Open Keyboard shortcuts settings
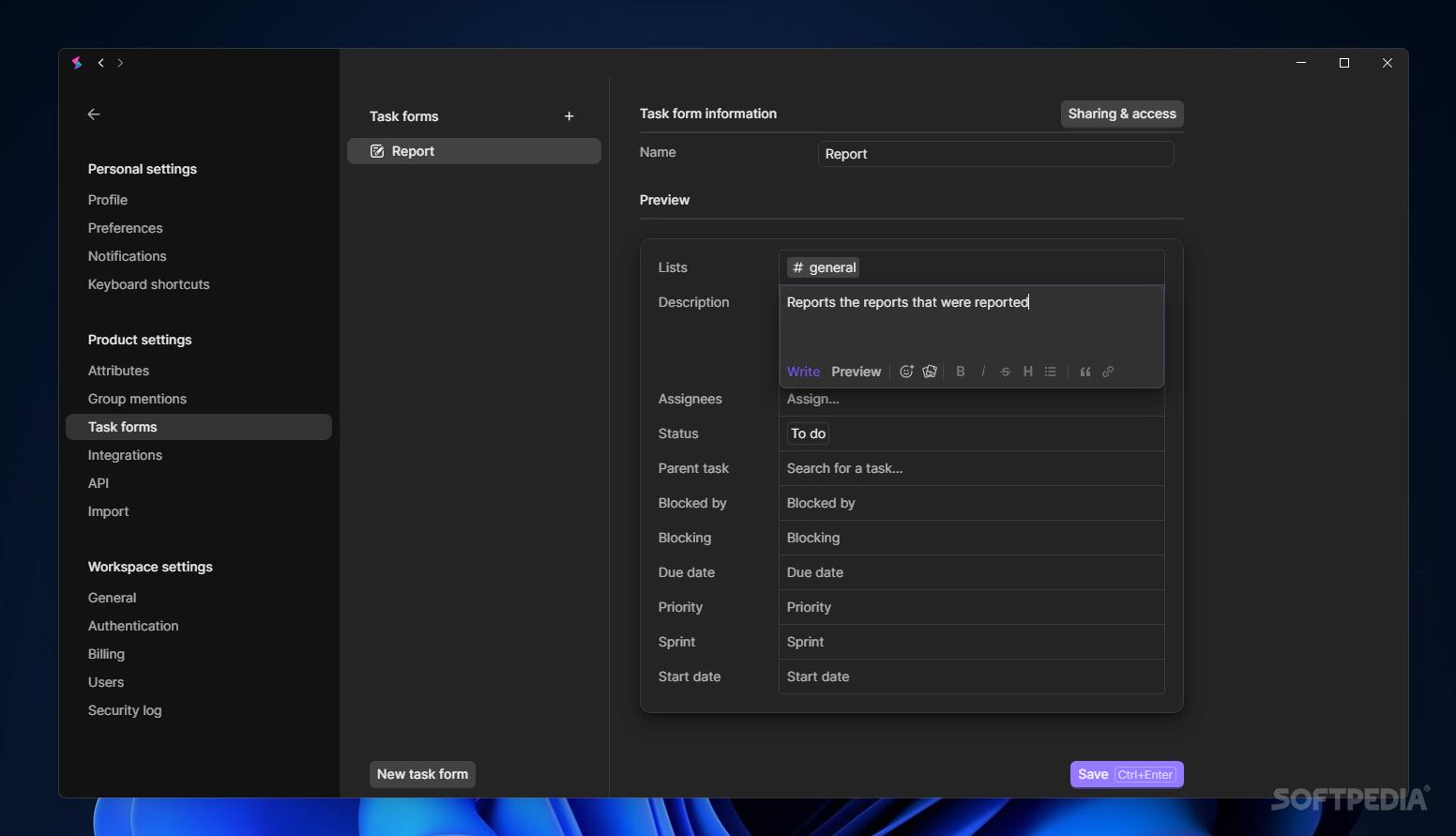The height and width of the screenshot is (836, 1456). coord(149,284)
